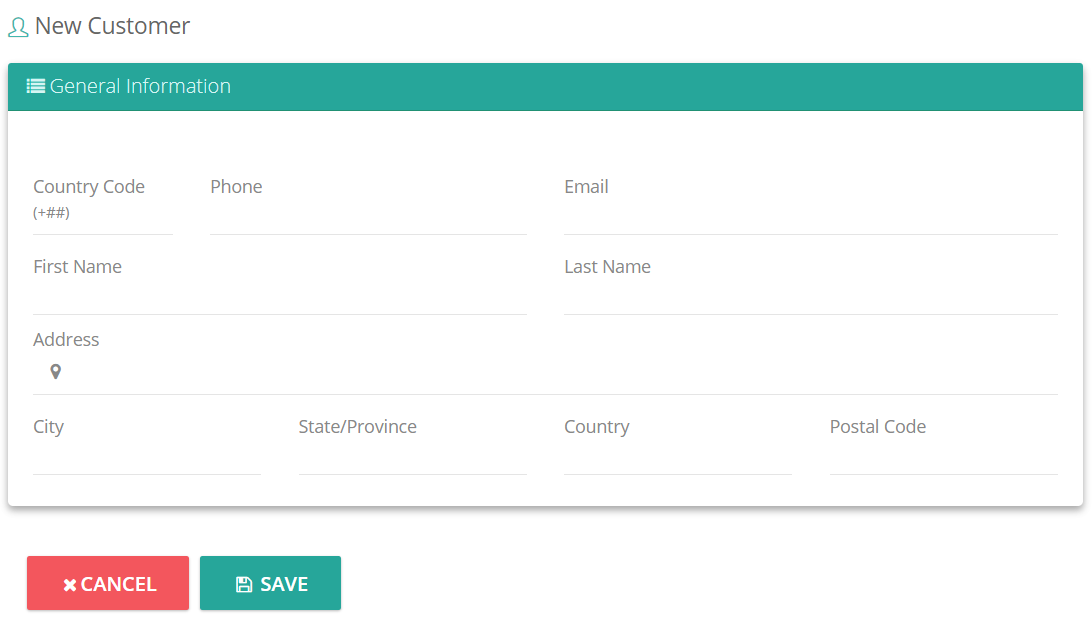Viewport: 1092px width, 631px height.
Task: Click the floppy disk icon on Save button
Action: [244, 584]
